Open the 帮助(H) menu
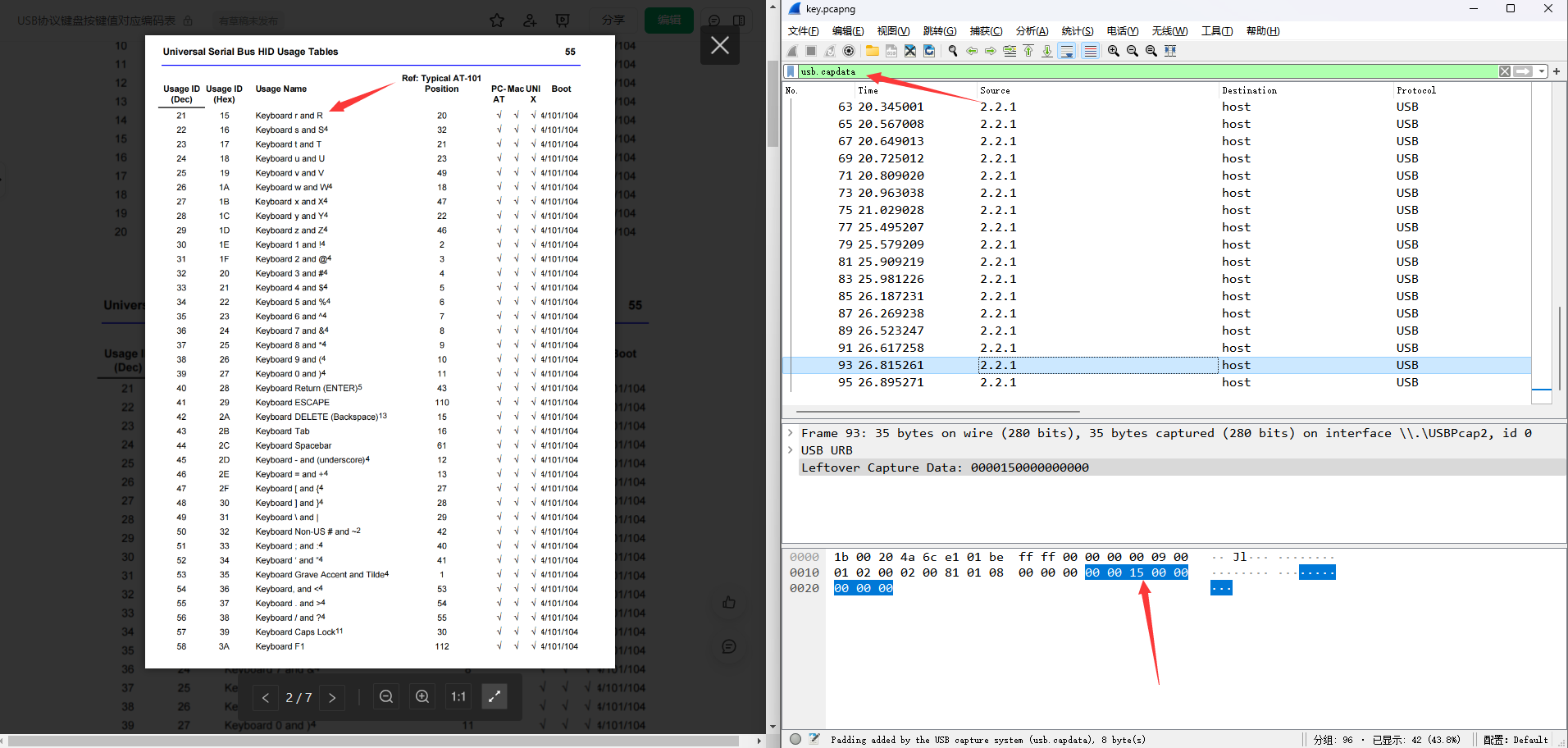The image size is (1568, 748). [1263, 31]
